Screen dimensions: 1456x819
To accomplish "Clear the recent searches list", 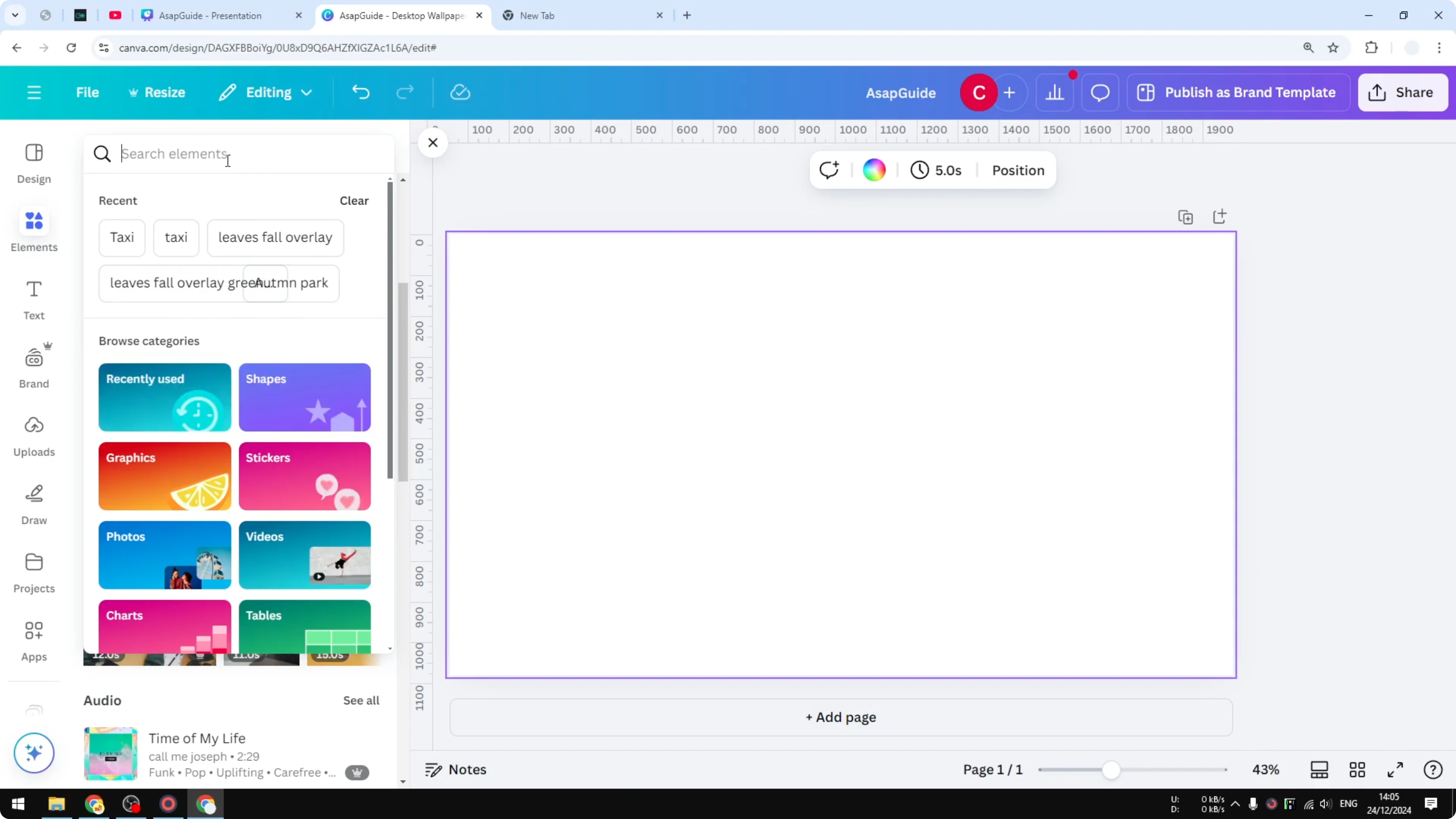I will (354, 201).
